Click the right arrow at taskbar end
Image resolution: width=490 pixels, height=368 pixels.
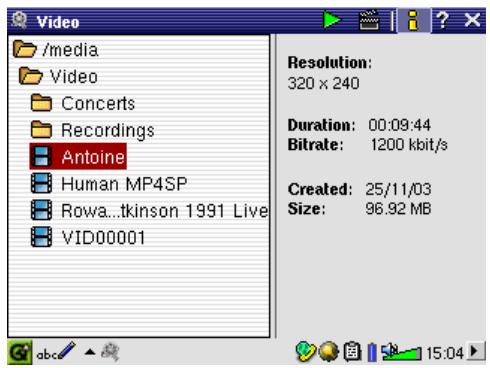coord(476,351)
